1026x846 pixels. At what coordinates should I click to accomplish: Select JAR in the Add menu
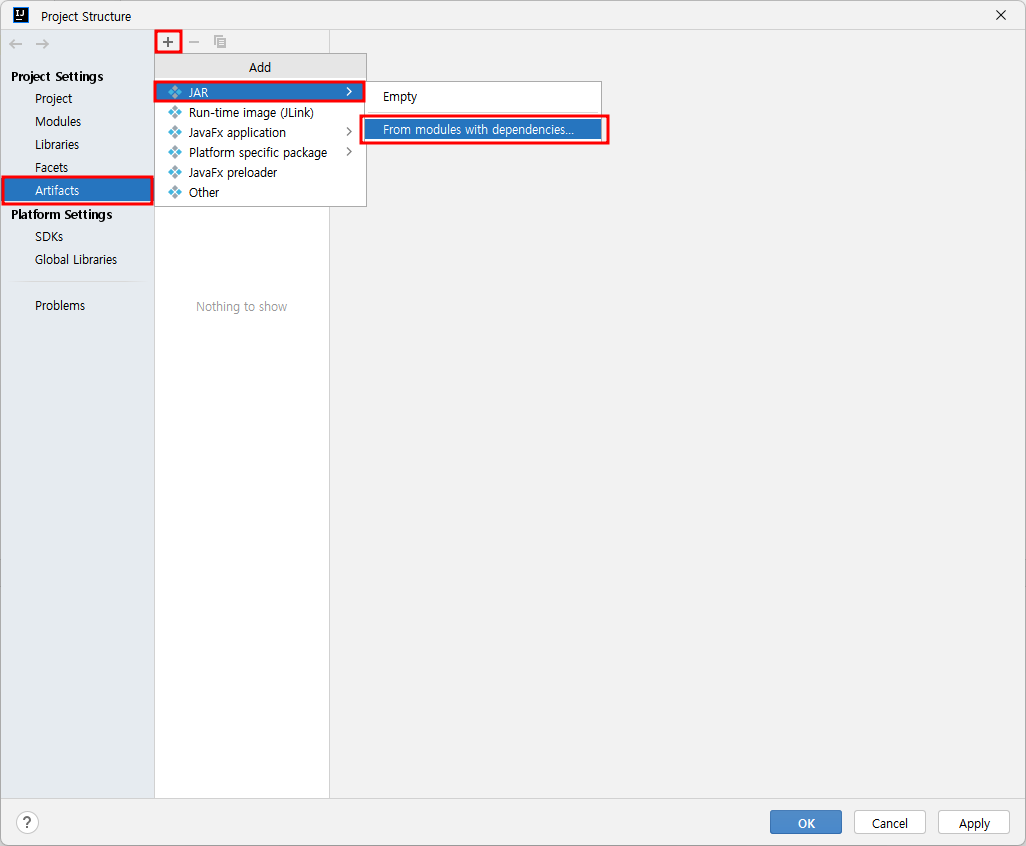[260, 92]
